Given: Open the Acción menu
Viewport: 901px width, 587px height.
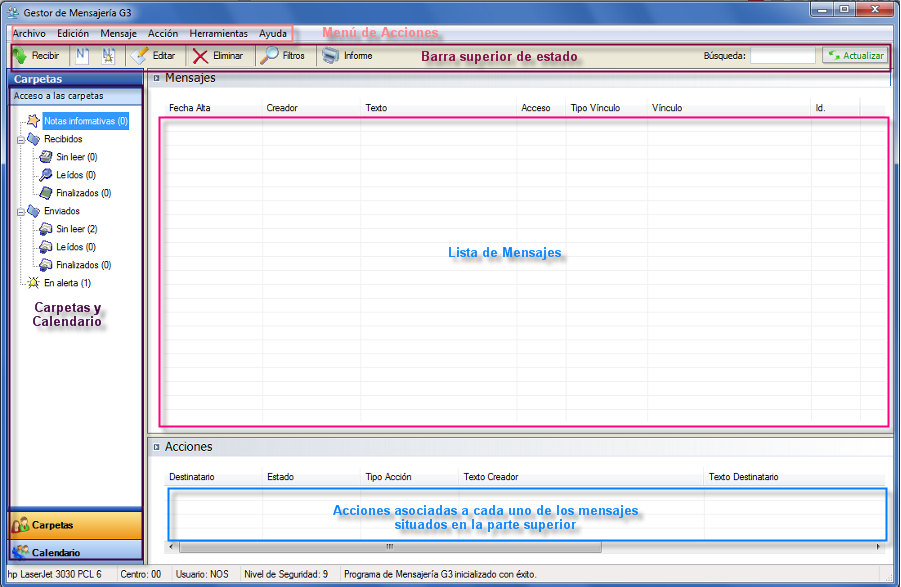Looking at the screenshot, I should [x=163, y=33].
